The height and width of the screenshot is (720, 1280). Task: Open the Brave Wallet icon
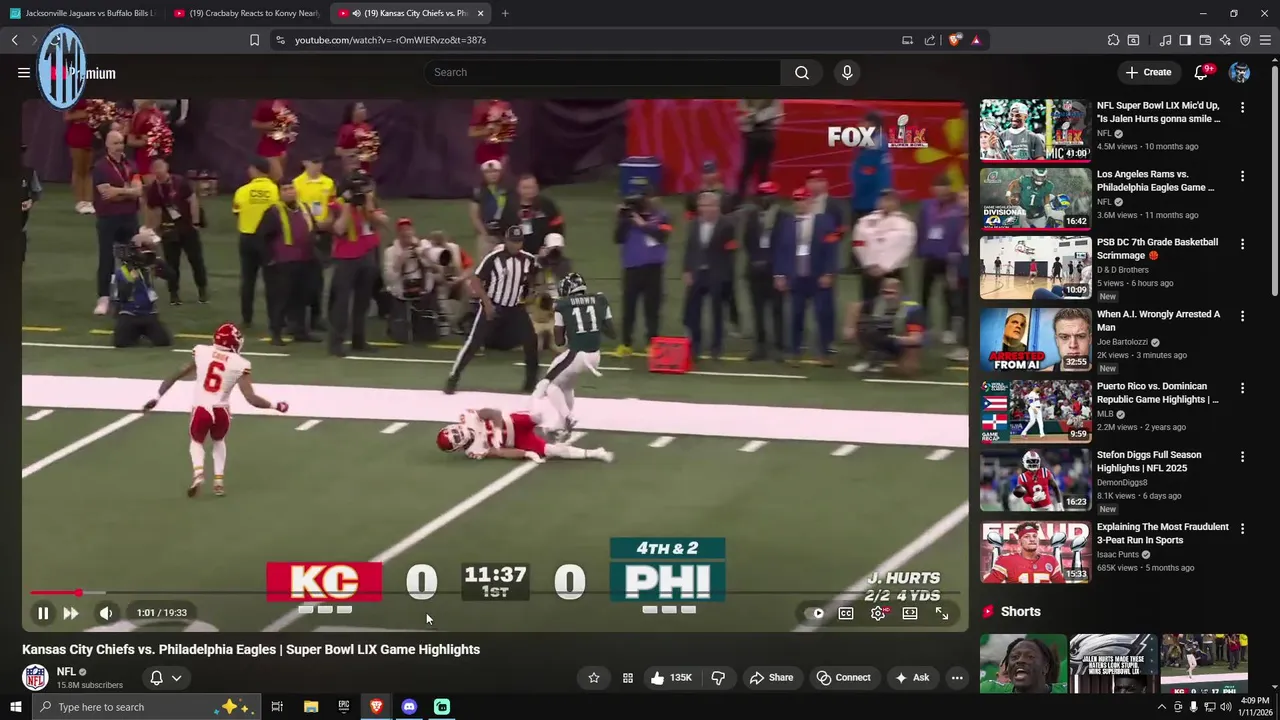pos(1205,40)
